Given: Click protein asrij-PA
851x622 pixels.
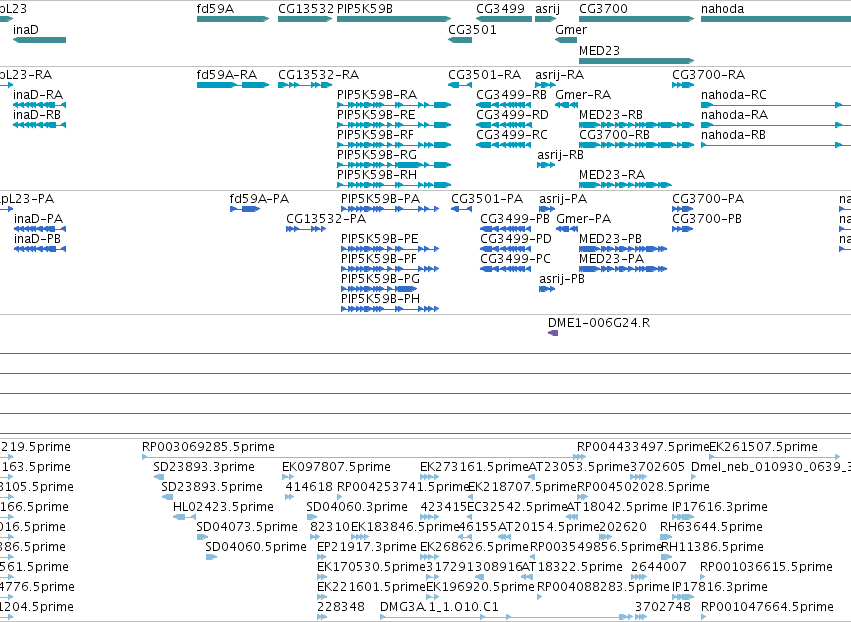Looking at the screenshot, I should (x=547, y=209).
